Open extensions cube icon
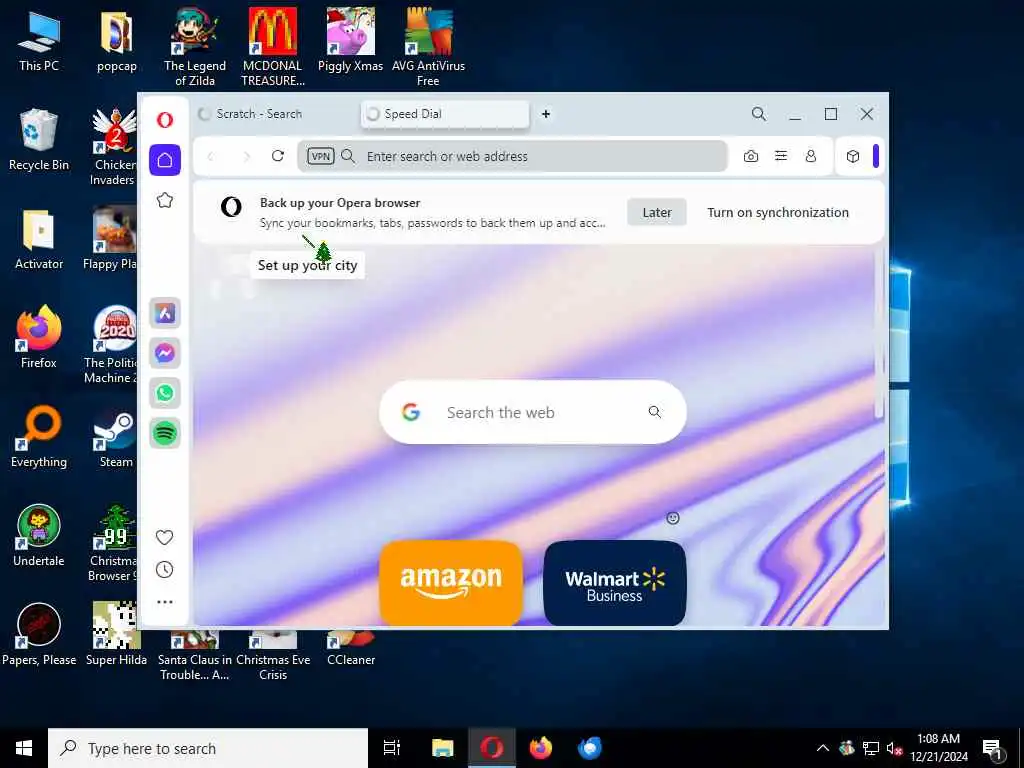The width and height of the screenshot is (1024, 768). 853,156
